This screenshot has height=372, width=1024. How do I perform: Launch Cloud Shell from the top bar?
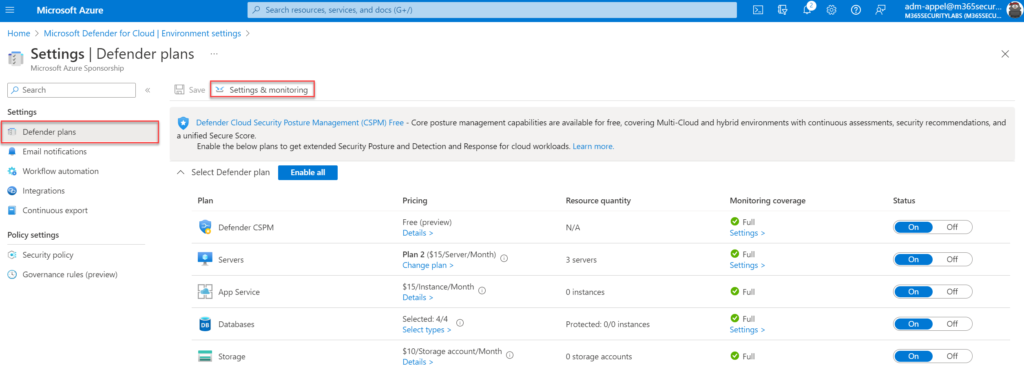click(x=758, y=10)
